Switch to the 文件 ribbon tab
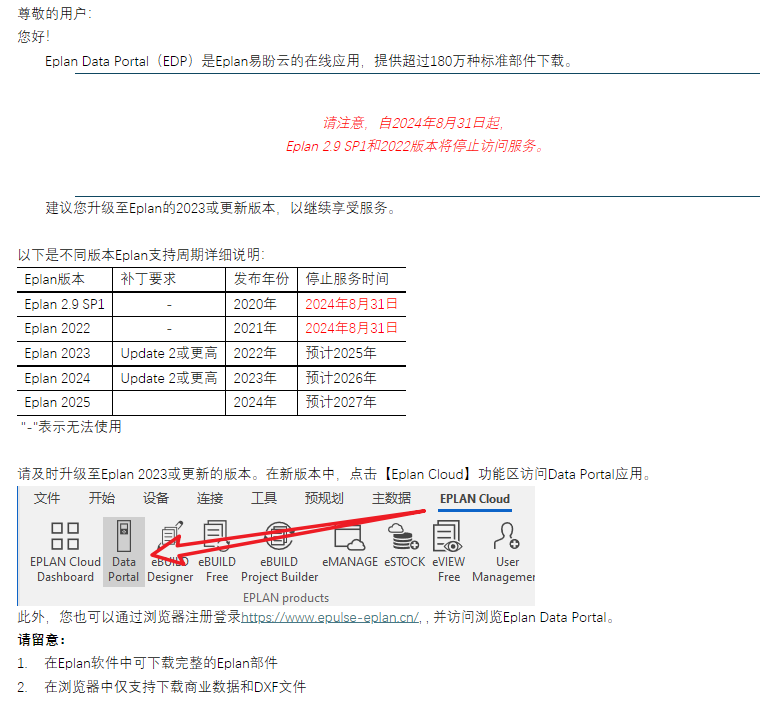763x702 pixels. pyautogui.click(x=47, y=498)
